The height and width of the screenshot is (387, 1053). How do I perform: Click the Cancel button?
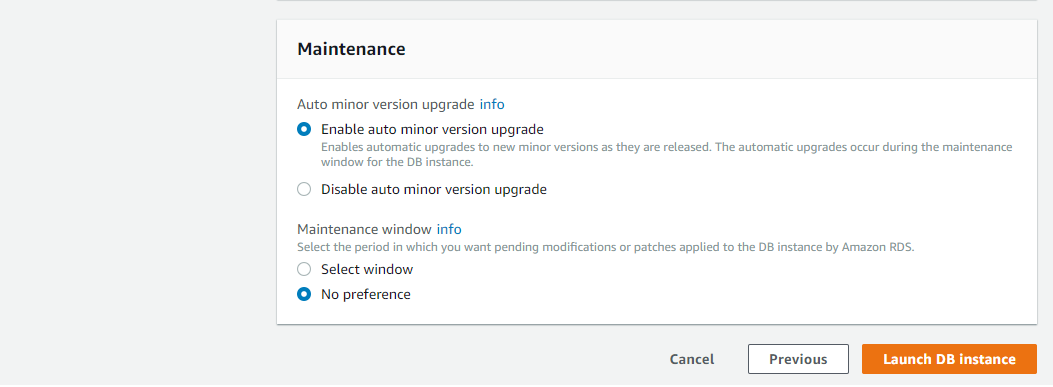692,359
